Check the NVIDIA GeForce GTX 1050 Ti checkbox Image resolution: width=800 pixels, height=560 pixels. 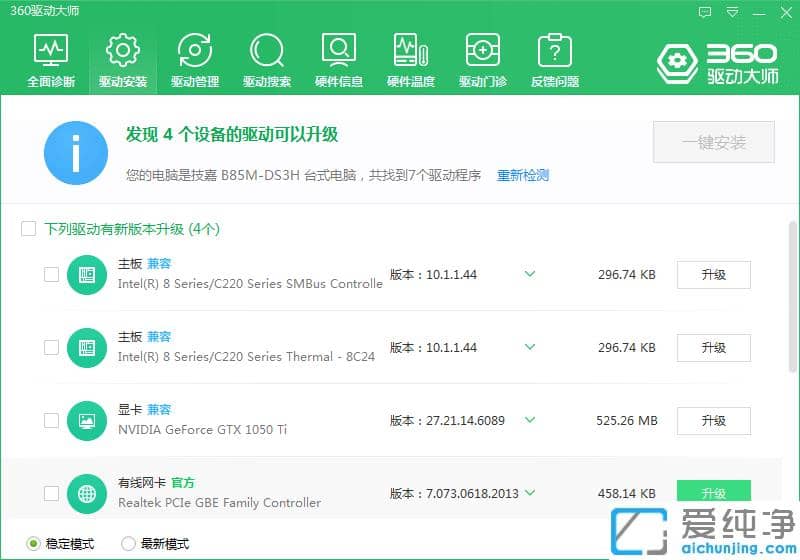coord(52,420)
